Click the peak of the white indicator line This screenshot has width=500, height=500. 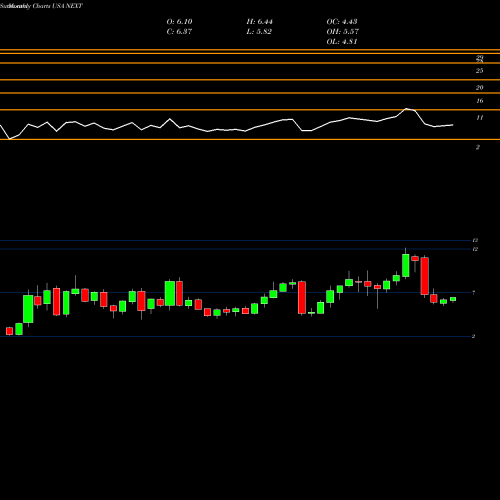pyautogui.click(x=406, y=109)
